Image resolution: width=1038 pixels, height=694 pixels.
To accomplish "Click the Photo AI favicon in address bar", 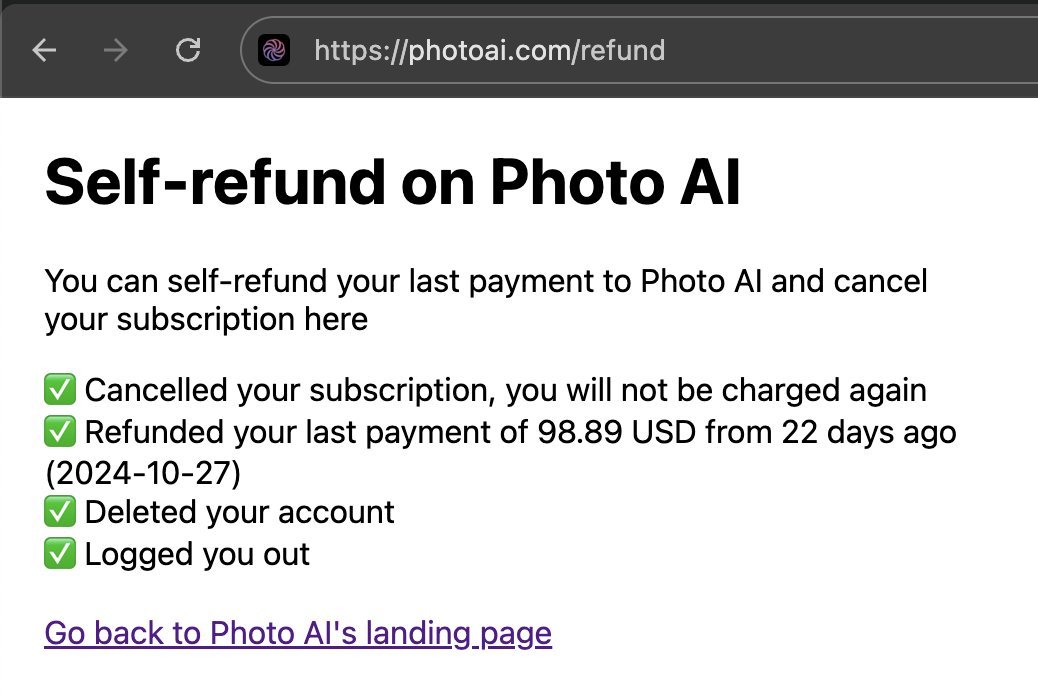I will (x=274, y=50).
